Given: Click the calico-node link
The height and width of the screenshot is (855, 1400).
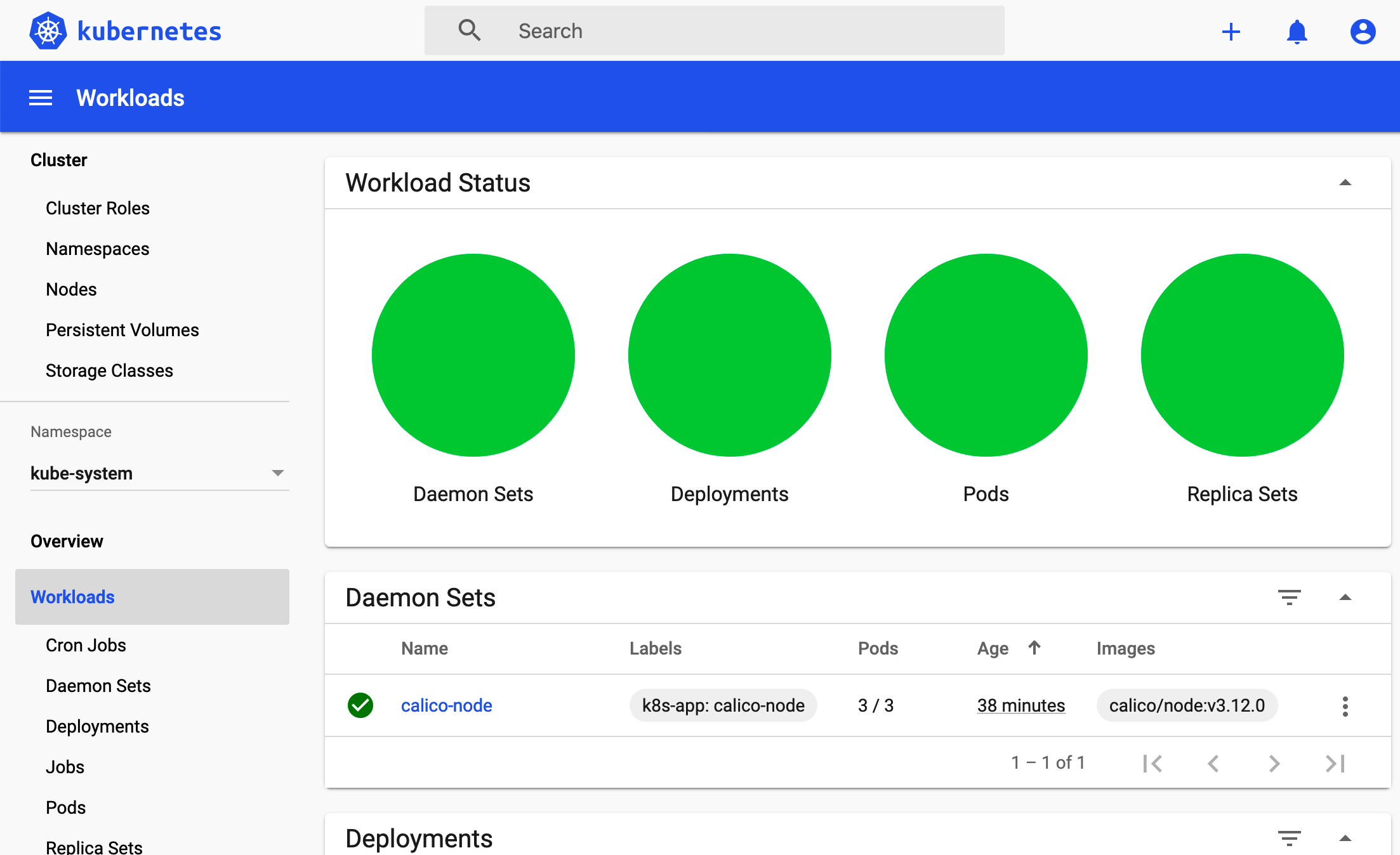Looking at the screenshot, I should pos(447,705).
